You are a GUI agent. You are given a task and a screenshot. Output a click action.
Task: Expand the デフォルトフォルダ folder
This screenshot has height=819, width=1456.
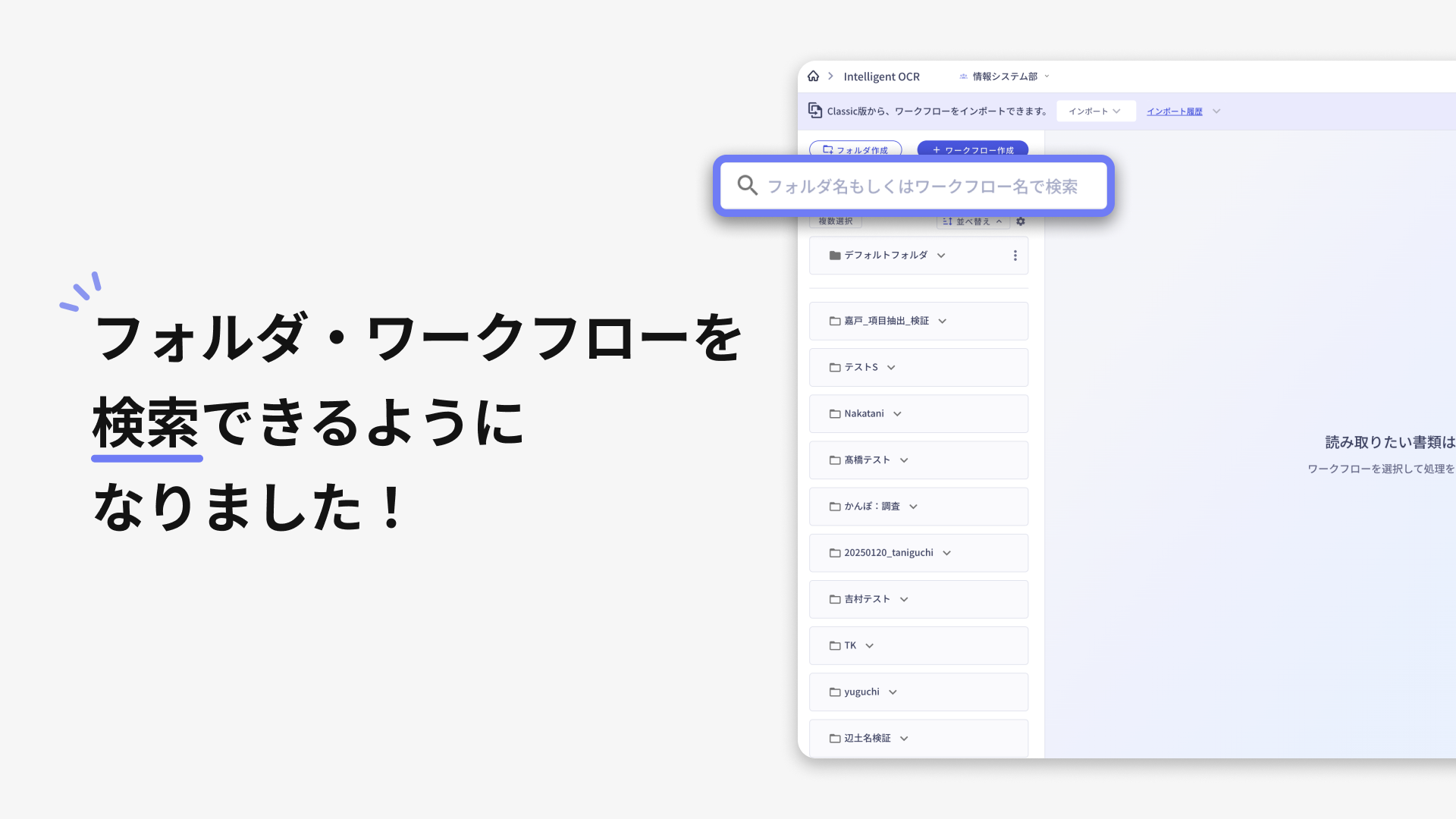point(940,256)
